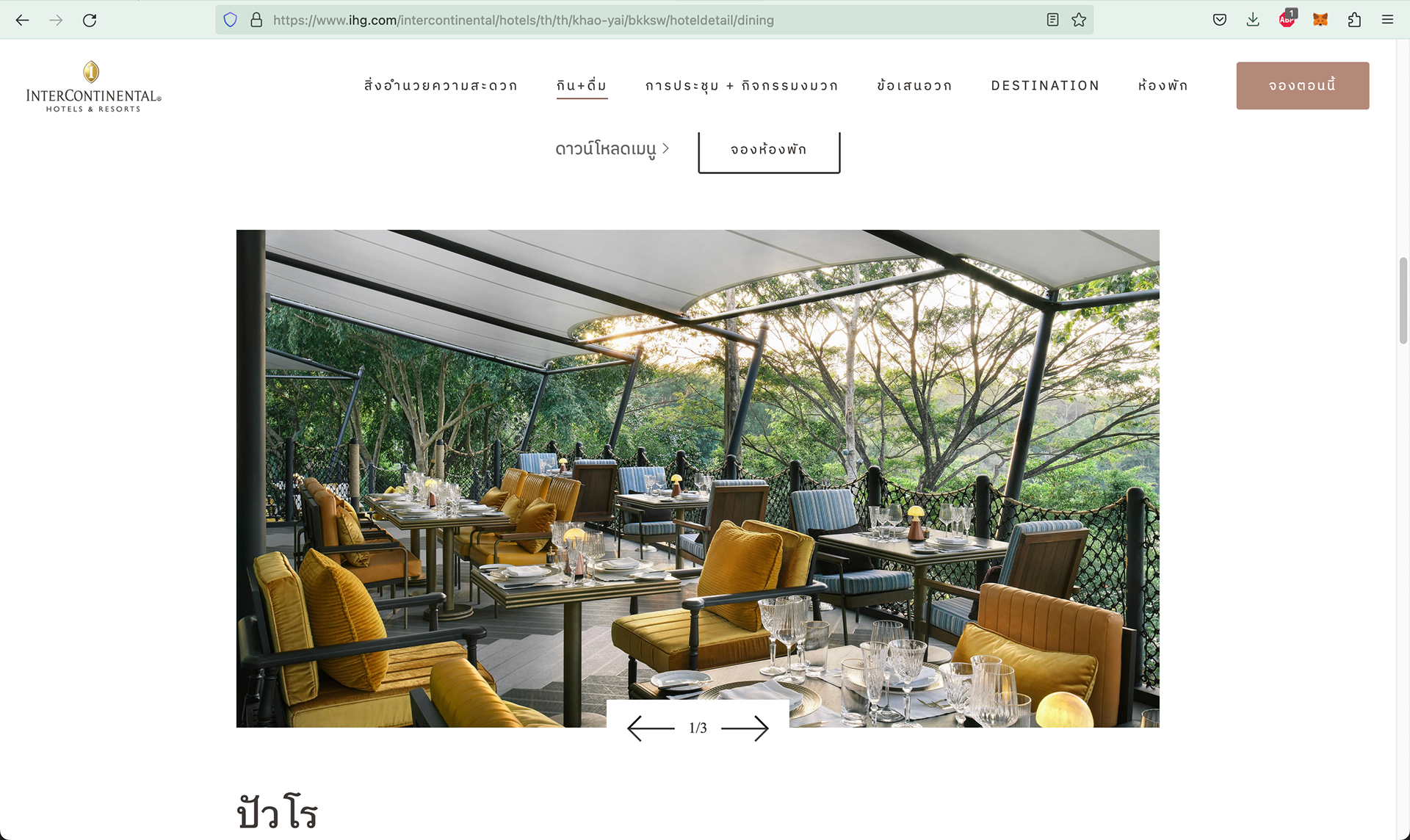This screenshot has height=840, width=1410.
Task: Reload the page with refresh icon
Action: 90,20
